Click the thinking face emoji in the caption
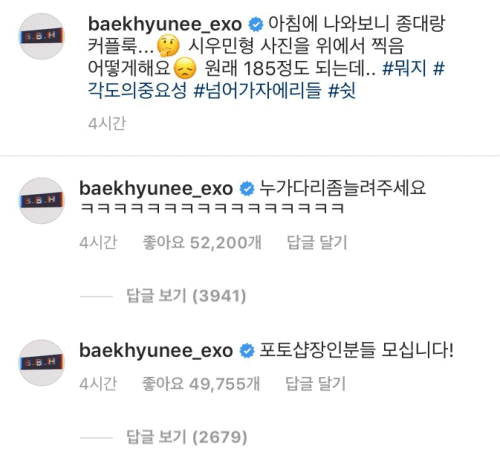The height and width of the screenshot is (458, 500). pos(168,46)
